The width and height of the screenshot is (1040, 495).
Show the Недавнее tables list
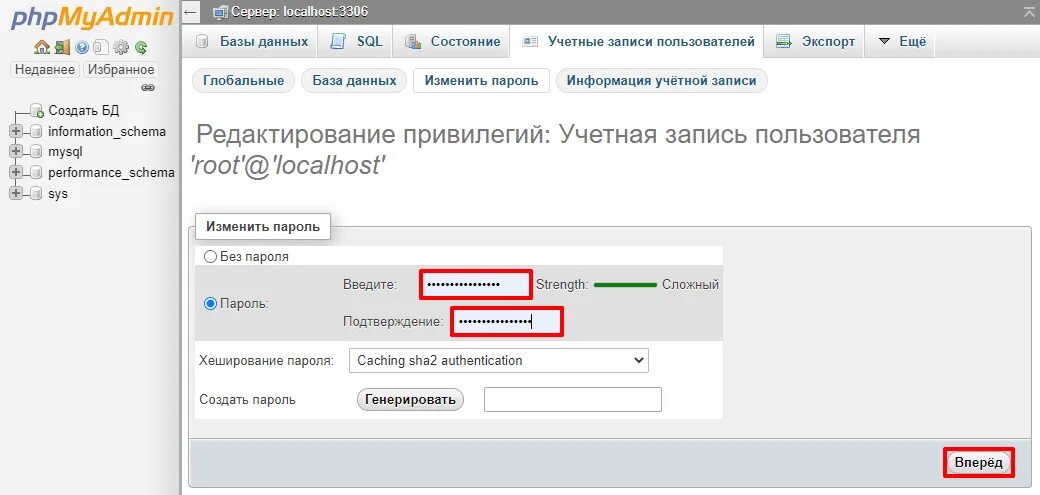pyautogui.click(x=45, y=70)
